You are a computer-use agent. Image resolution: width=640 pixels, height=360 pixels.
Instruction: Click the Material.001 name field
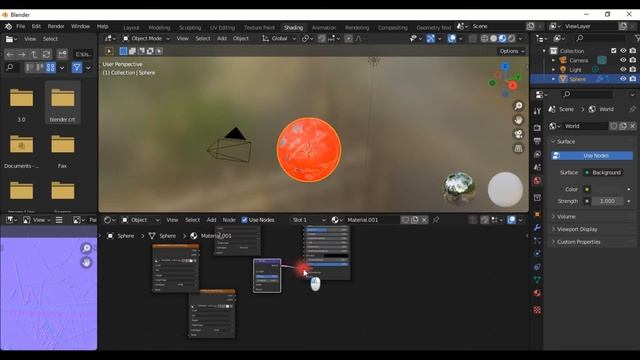(372, 220)
